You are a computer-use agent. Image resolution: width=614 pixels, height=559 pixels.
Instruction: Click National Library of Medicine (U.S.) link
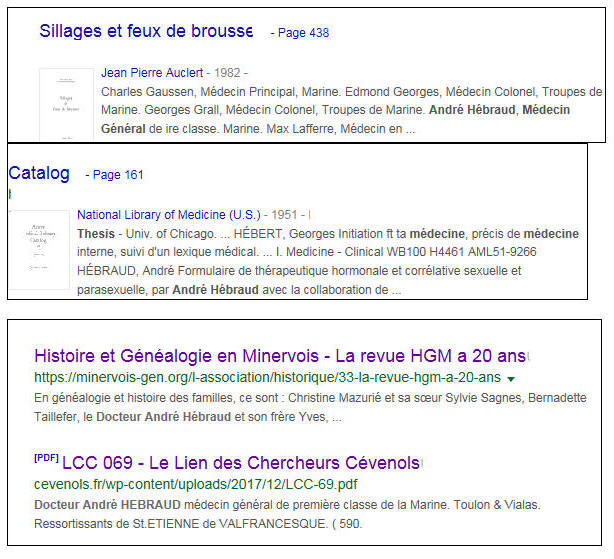(168, 214)
